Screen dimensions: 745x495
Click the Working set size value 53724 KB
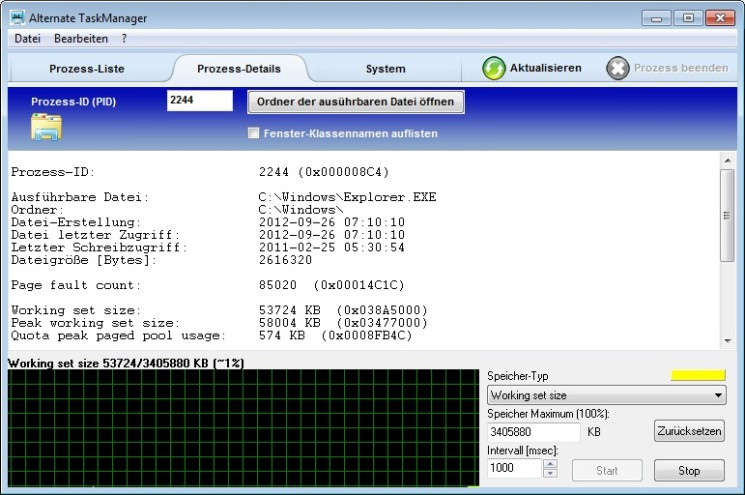(x=289, y=310)
